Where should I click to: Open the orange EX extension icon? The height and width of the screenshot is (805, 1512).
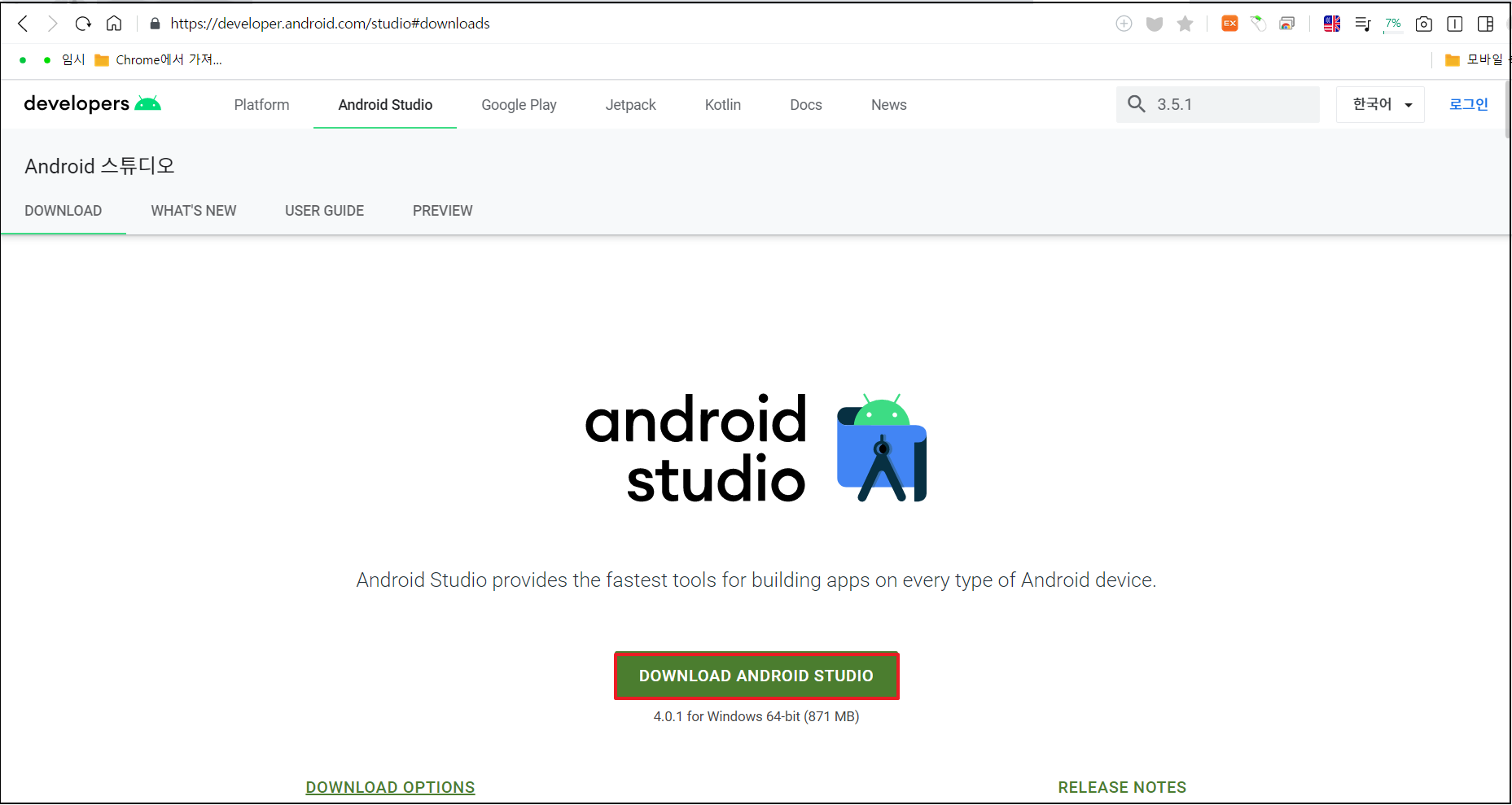click(x=1229, y=24)
